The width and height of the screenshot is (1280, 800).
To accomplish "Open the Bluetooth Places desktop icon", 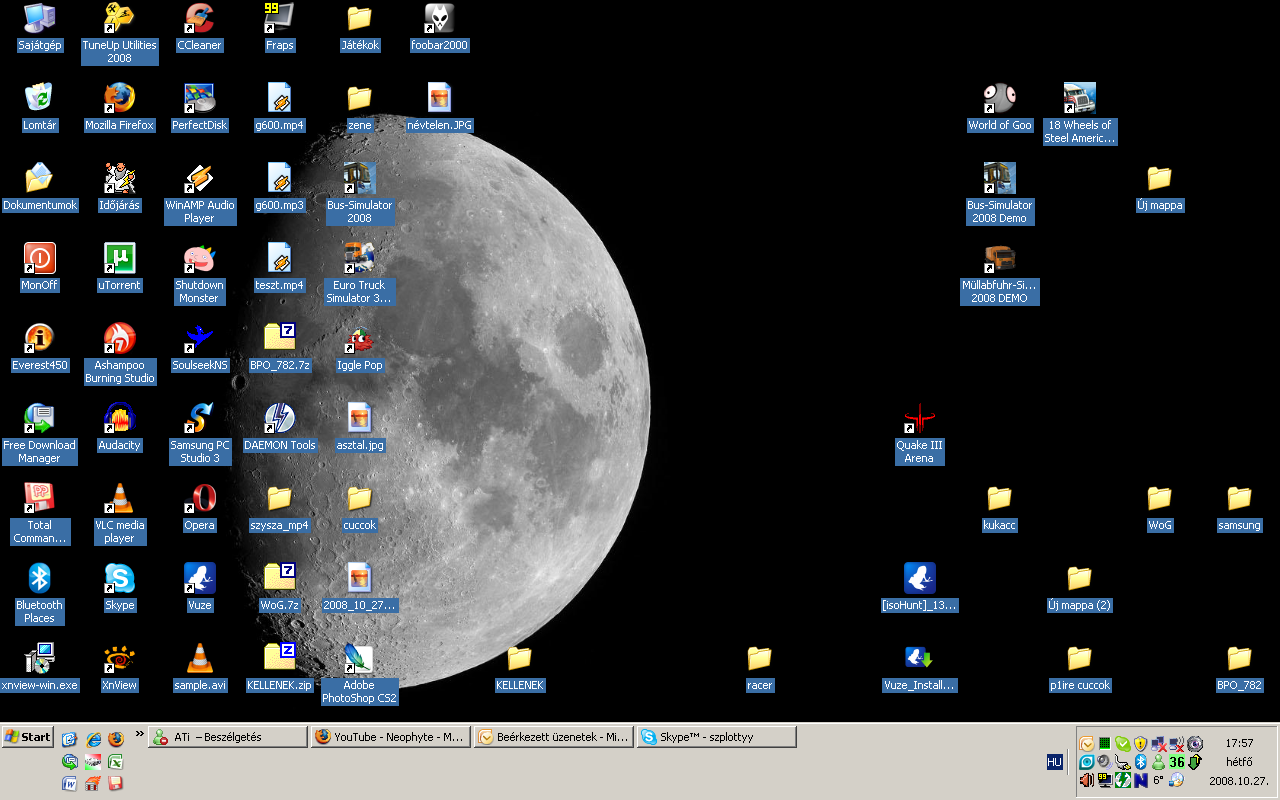I will (39, 593).
